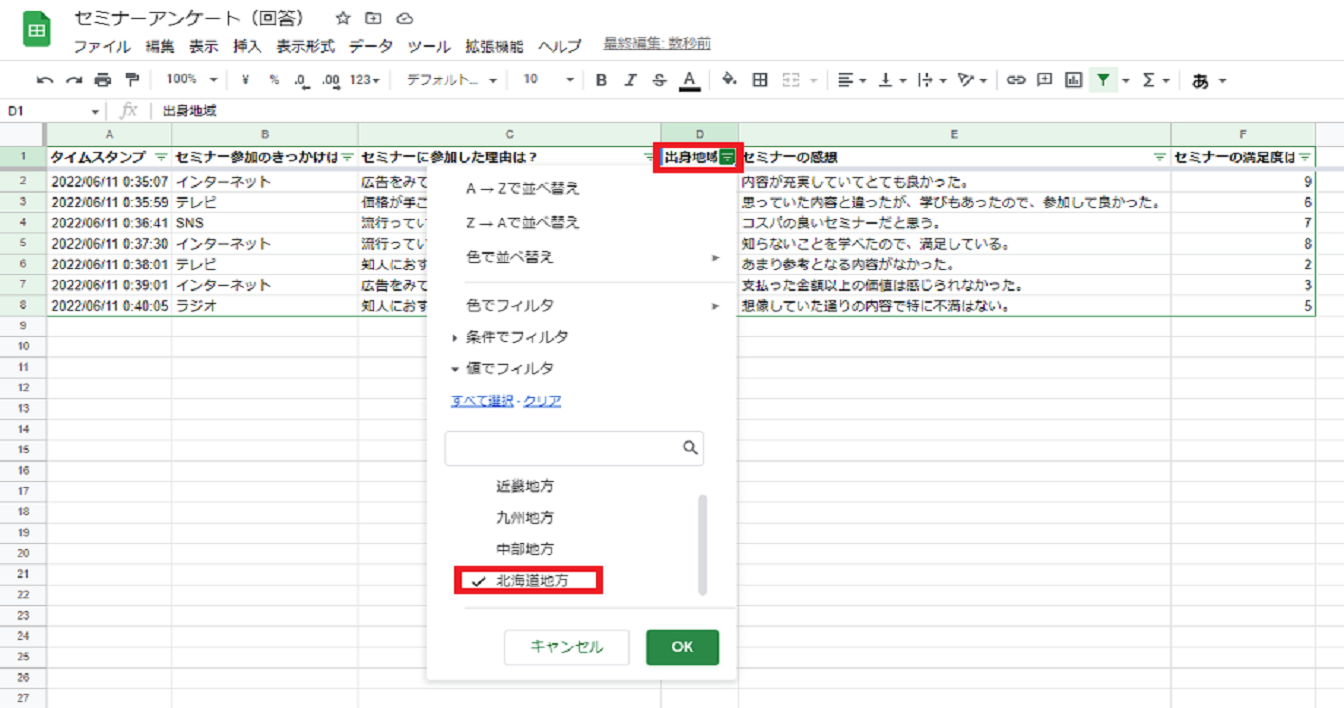Image resolution: width=1344 pixels, height=708 pixels.
Task: Open the zoom 100% dropdown
Action: click(191, 80)
